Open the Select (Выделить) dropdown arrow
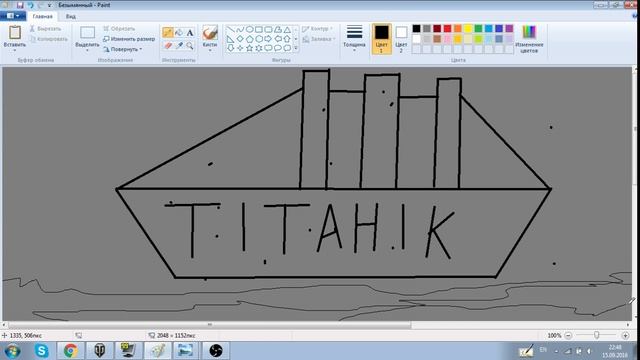 87,50
